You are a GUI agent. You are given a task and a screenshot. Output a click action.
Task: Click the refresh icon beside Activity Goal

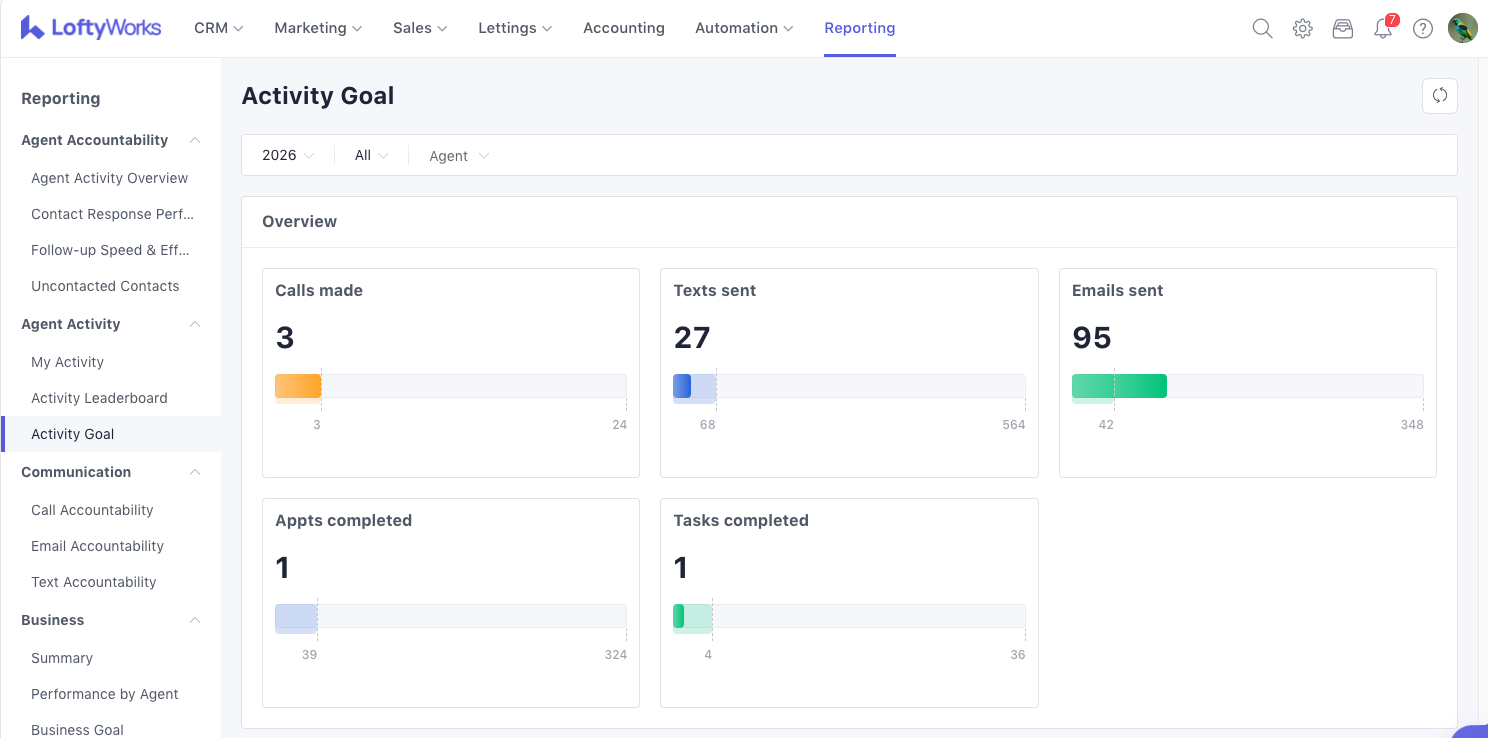[x=1439, y=96]
